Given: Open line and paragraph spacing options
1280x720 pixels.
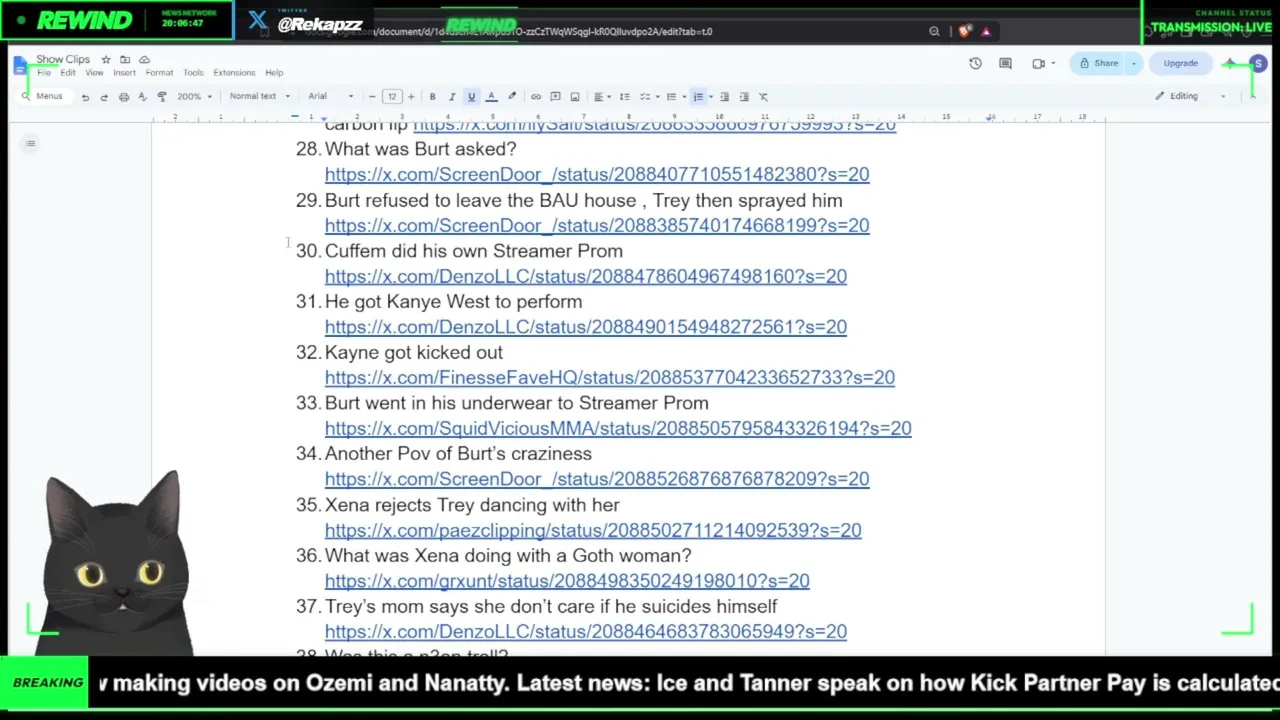Looking at the screenshot, I should click(624, 97).
